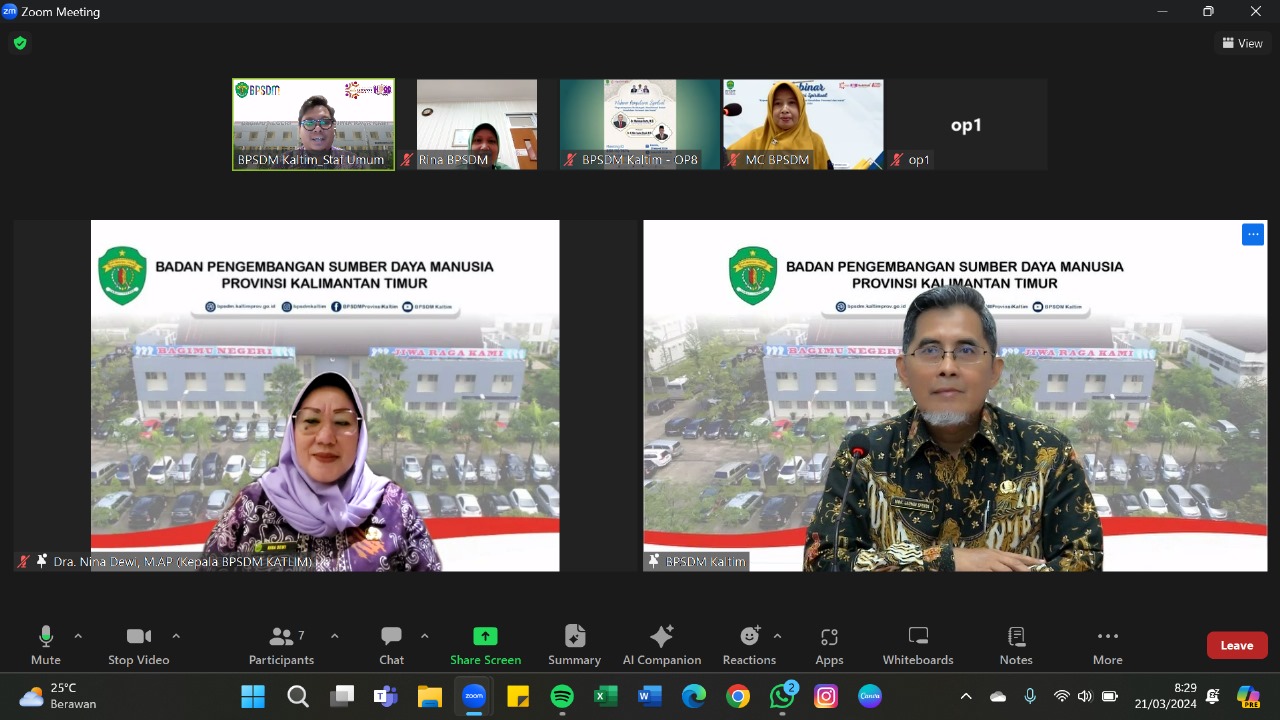Image resolution: width=1280 pixels, height=720 pixels.
Task: Open the meeting Summary tool
Action: tap(574, 645)
